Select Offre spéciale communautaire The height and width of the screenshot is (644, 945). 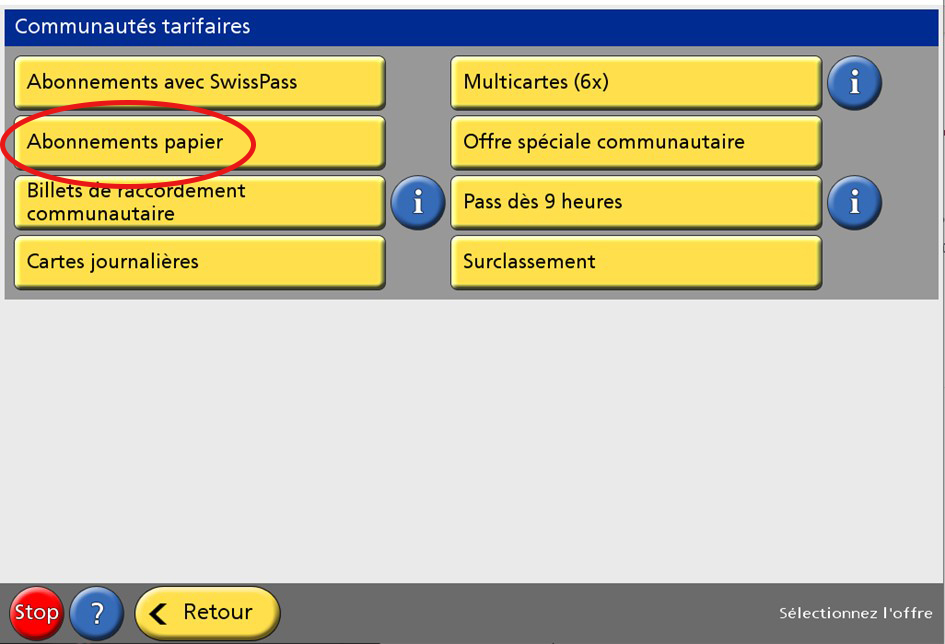635,143
